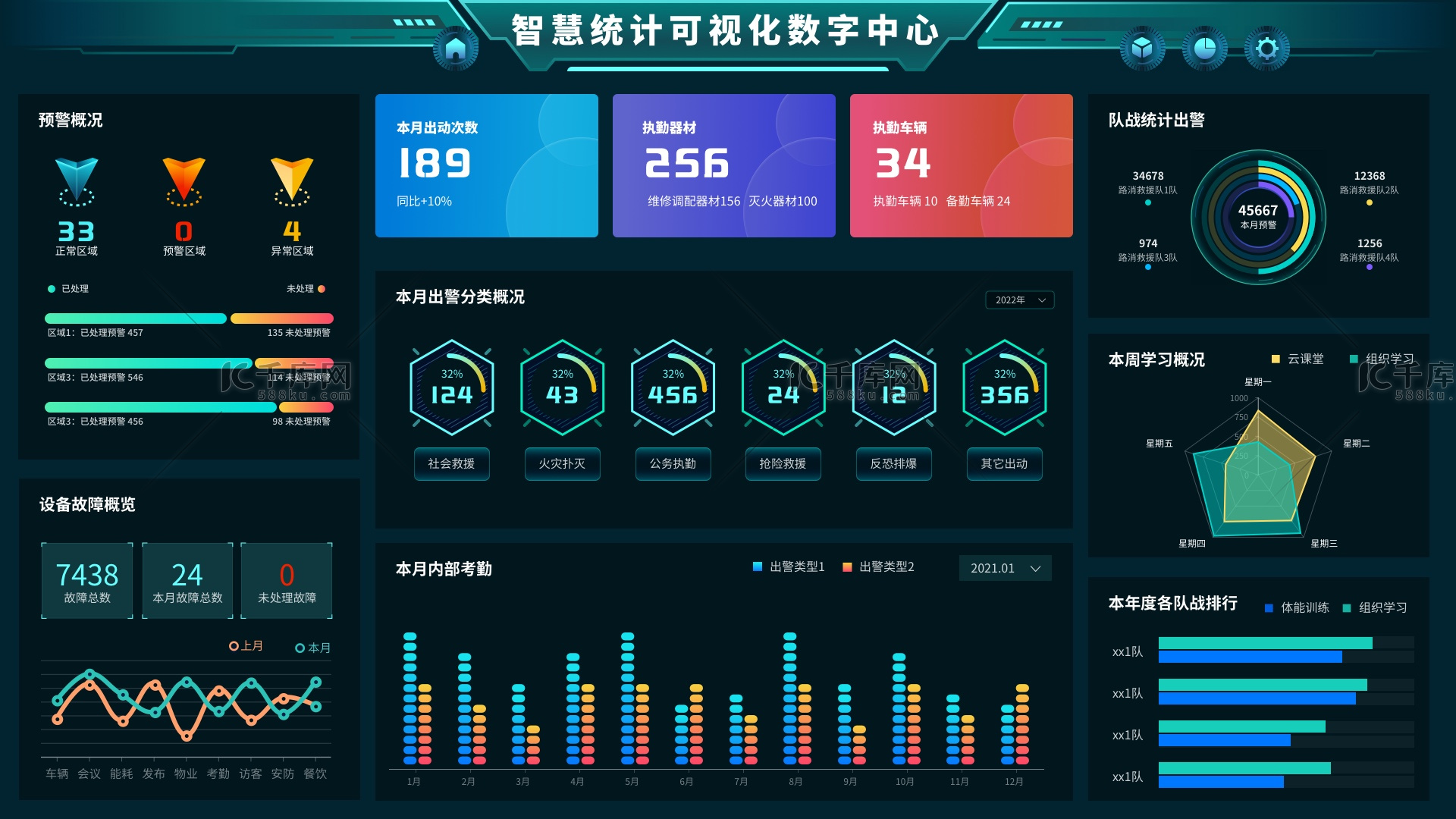Screen dimensions: 1456x819
Task: Open the settings gear icon in header
Action: click(1266, 49)
